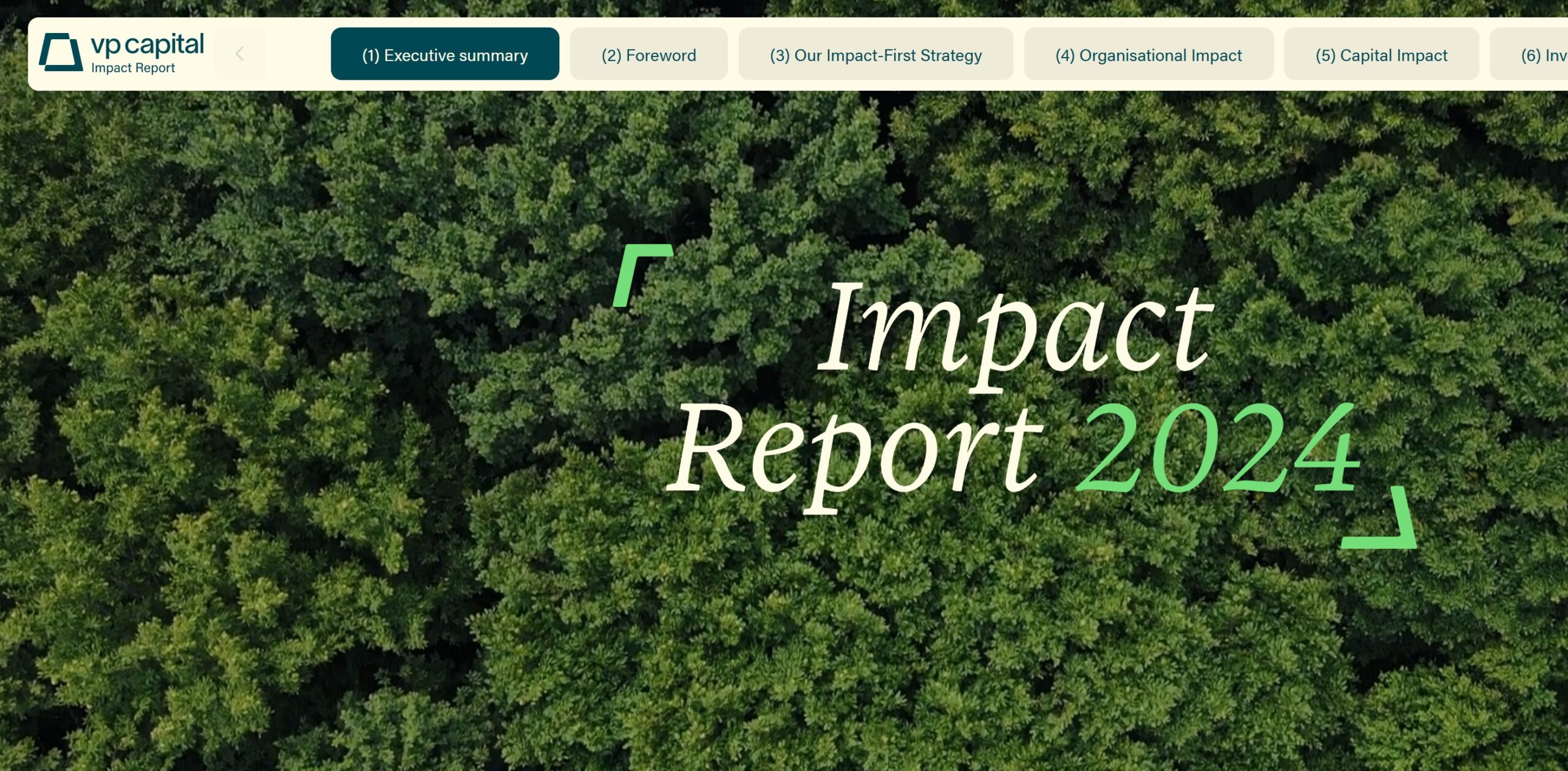Click the VP Capital trapezoid logo icon
Image resolution: width=1568 pixels, height=771 pixels.
[x=61, y=53]
